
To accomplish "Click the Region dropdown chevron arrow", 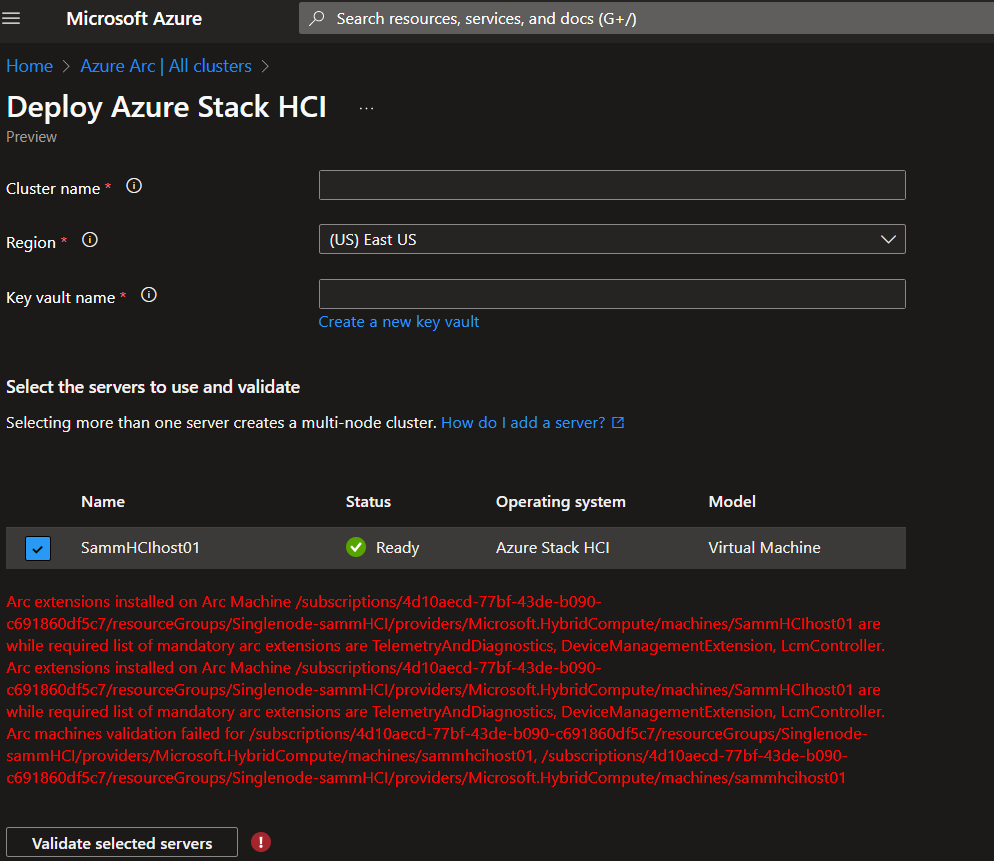I will [x=888, y=239].
